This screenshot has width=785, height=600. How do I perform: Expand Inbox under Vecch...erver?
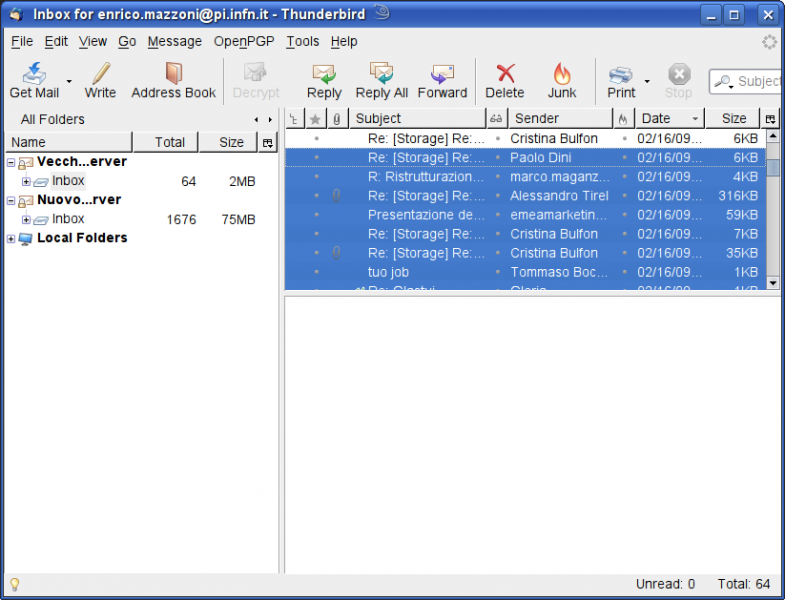tap(26, 181)
